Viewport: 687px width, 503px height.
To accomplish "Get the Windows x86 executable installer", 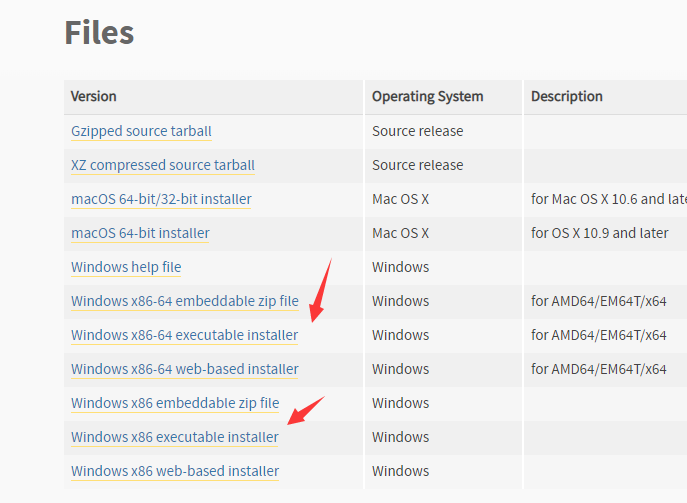I will pyautogui.click(x=175, y=437).
